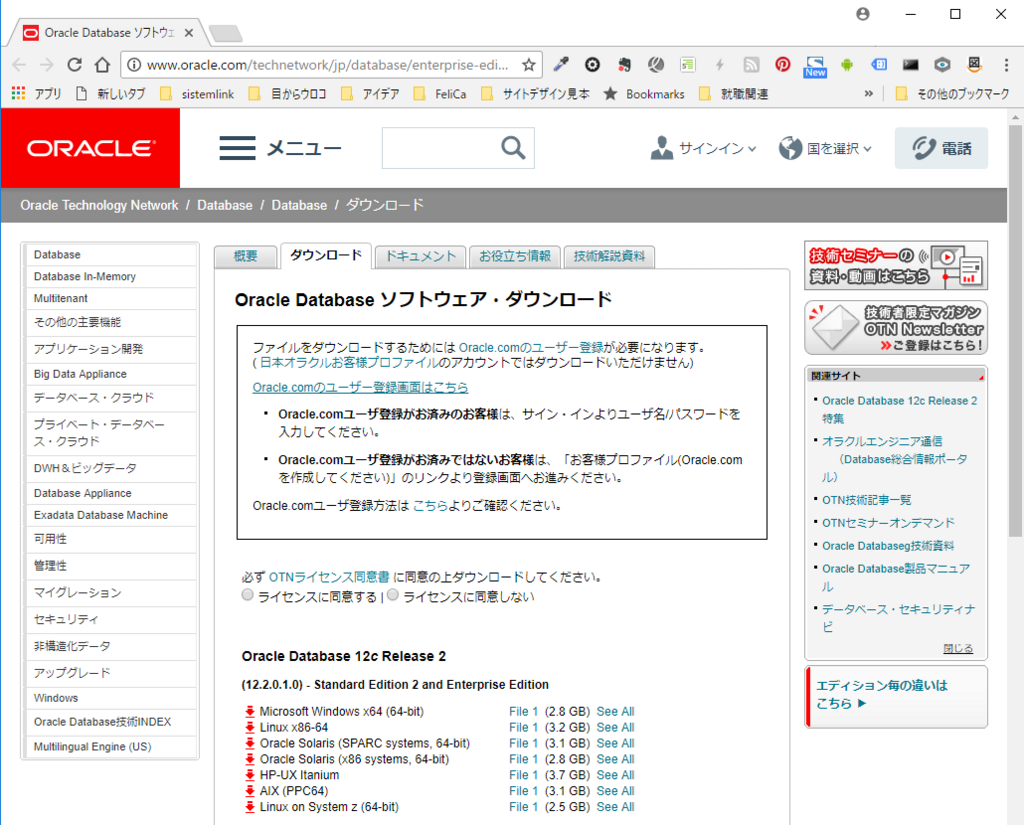The height and width of the screenshot is (825, 1024).
Task: Select the ダウンロード tab
Action: point(326,255)
